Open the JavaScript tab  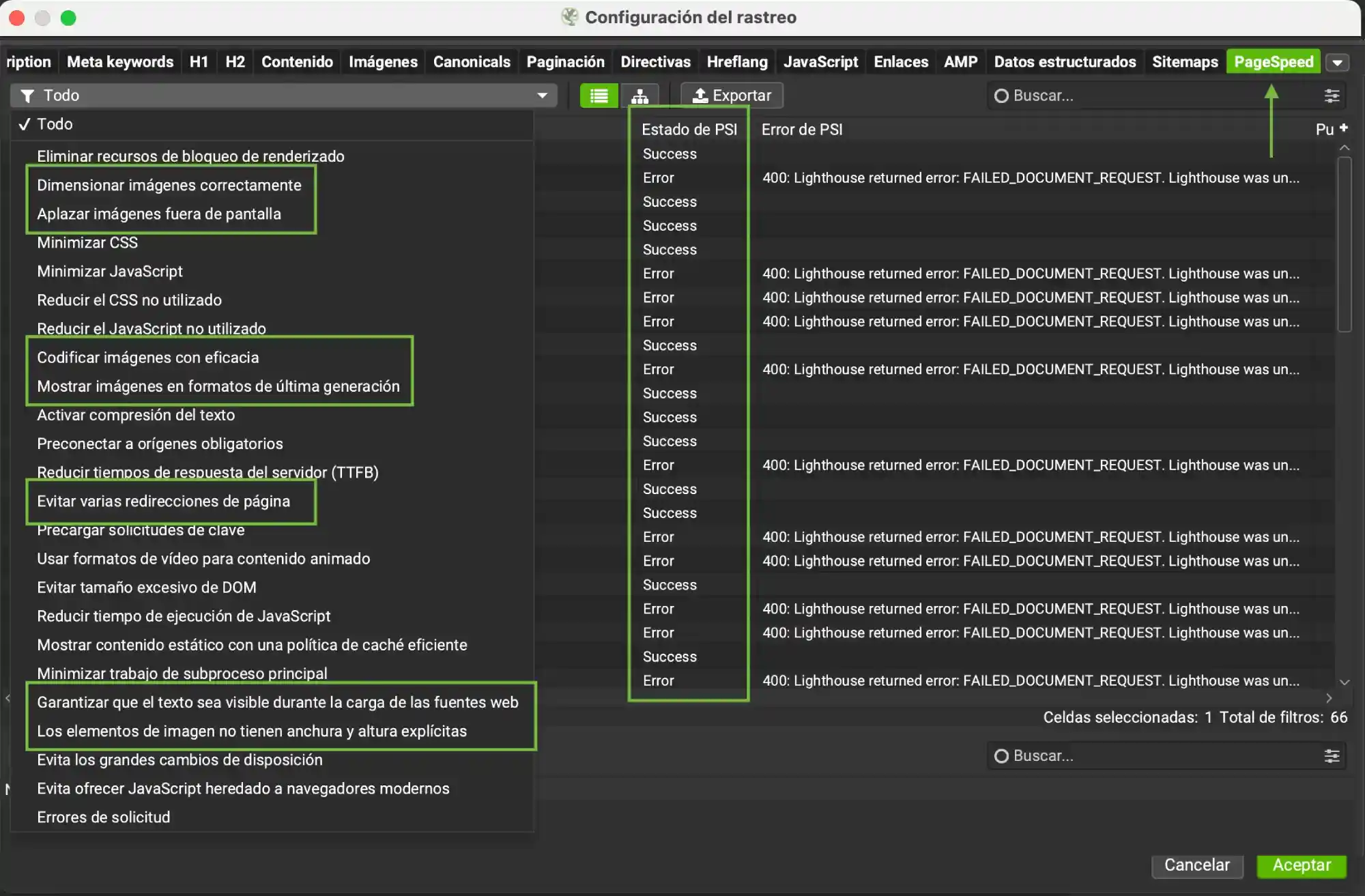(820, 62)
